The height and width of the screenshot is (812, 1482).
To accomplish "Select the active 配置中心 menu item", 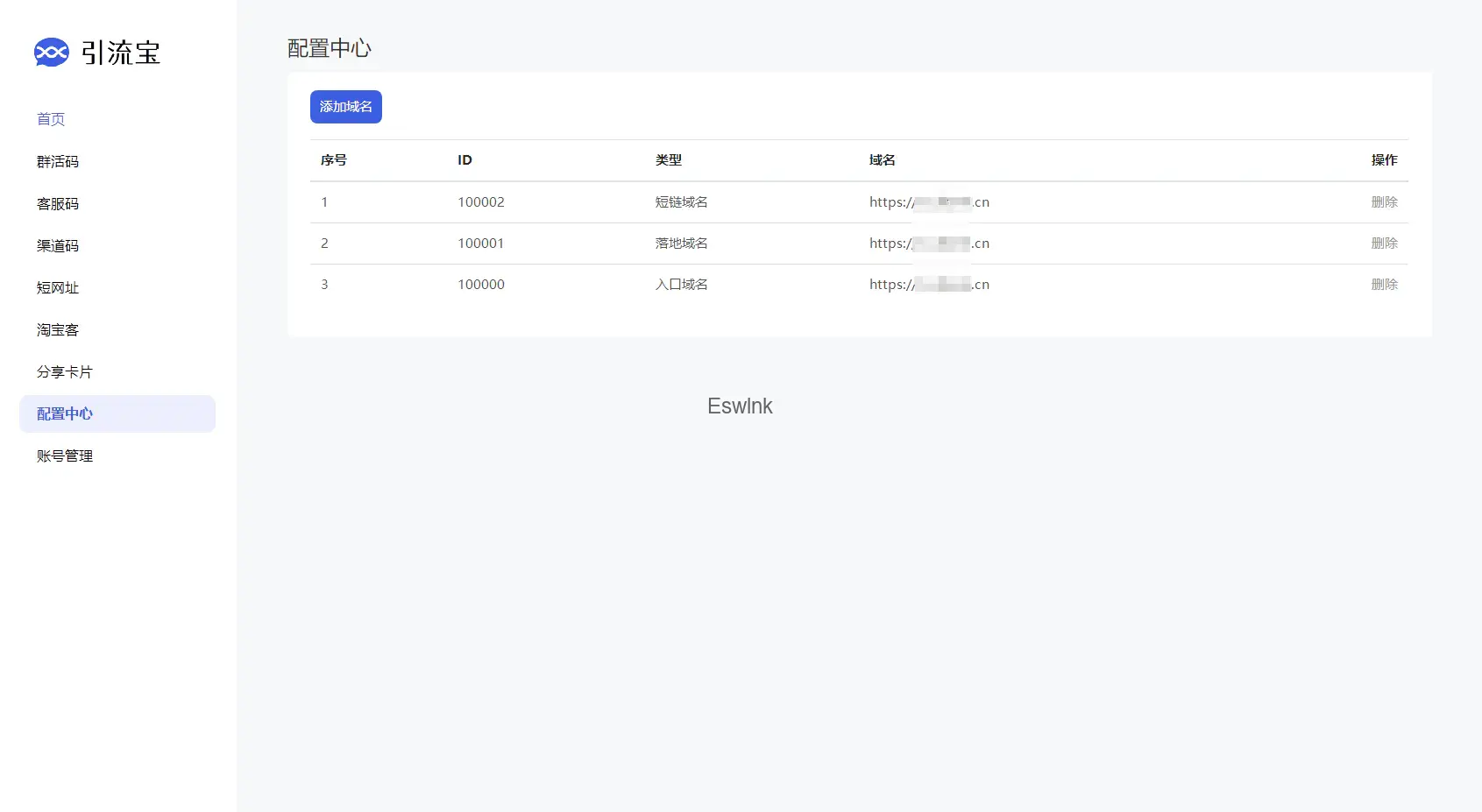I will [x=65, y=413].
